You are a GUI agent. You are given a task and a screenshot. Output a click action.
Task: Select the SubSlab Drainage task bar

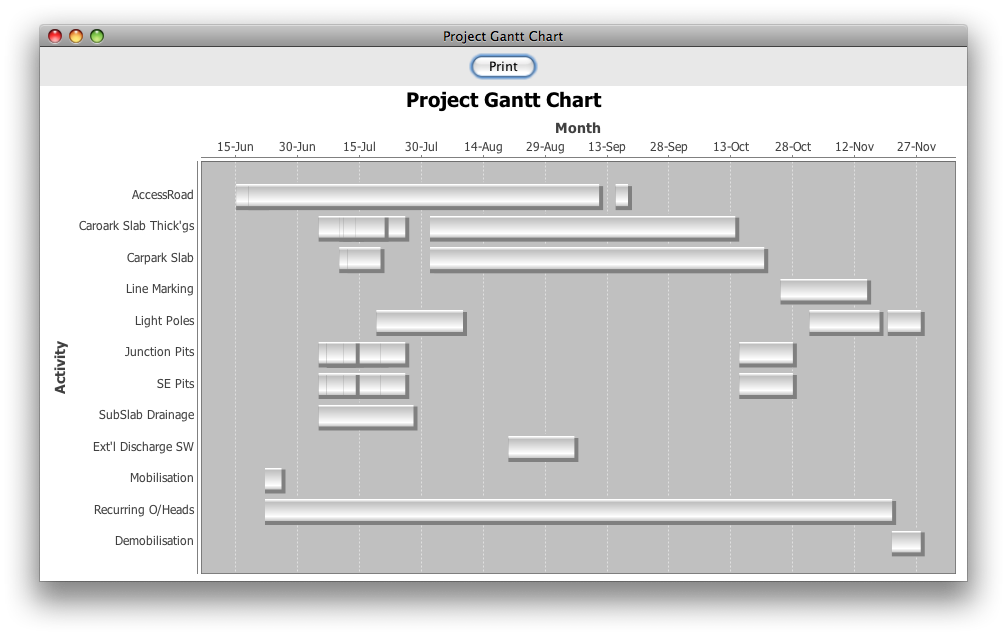click(367, 417)
